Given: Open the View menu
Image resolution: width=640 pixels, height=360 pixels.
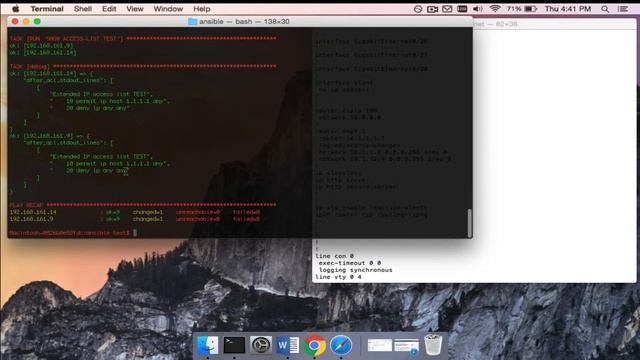Looking at the screenshot, I should pyautogui.click(x=135, y=9).
